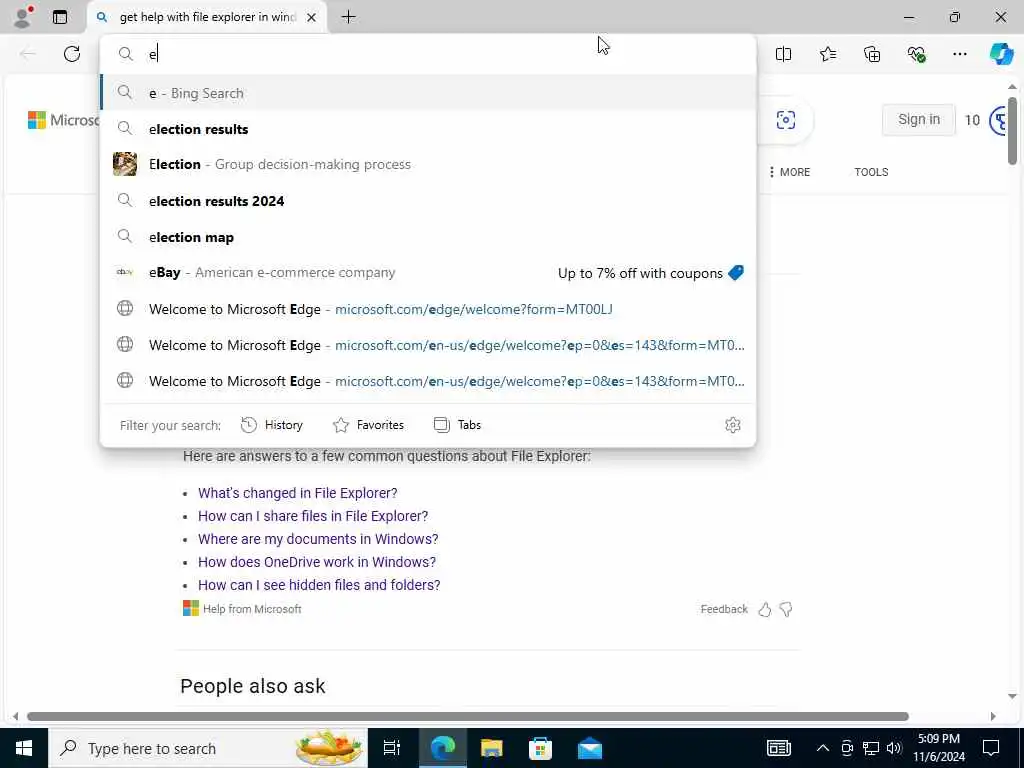Click Microsoft Edge taskbar icon
Viewport: 1024px width, 768px height.
(442, 748)
